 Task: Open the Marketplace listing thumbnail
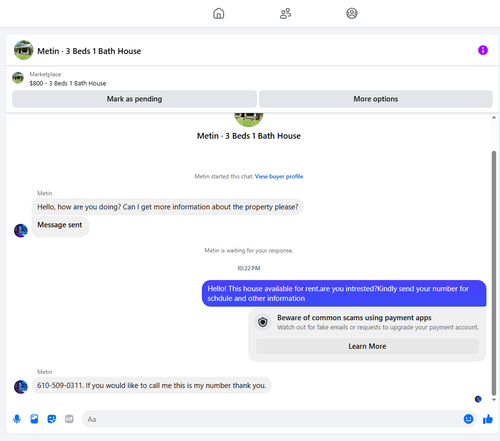click(18, 78)
